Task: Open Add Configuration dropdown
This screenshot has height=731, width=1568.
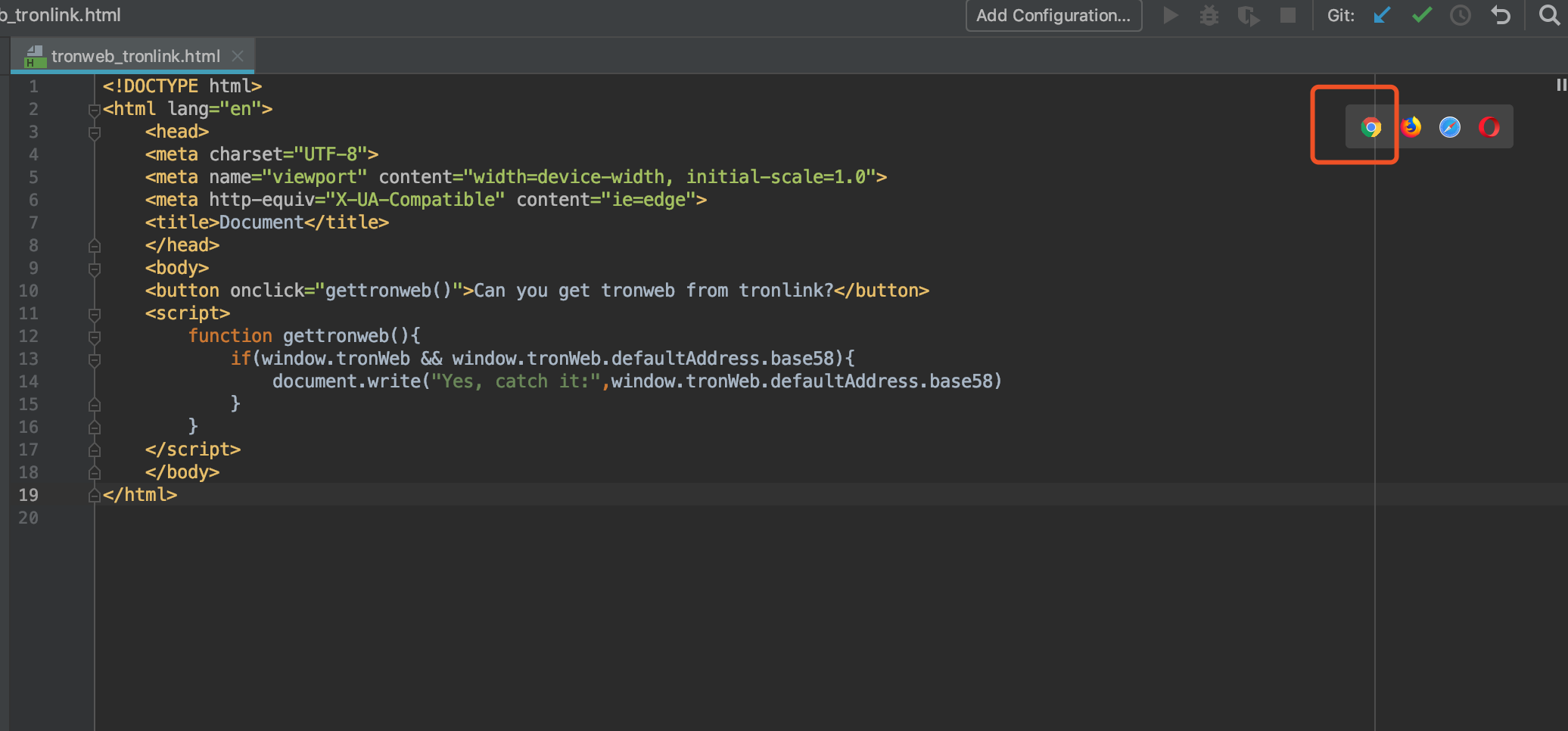Action: point(1053,15)
